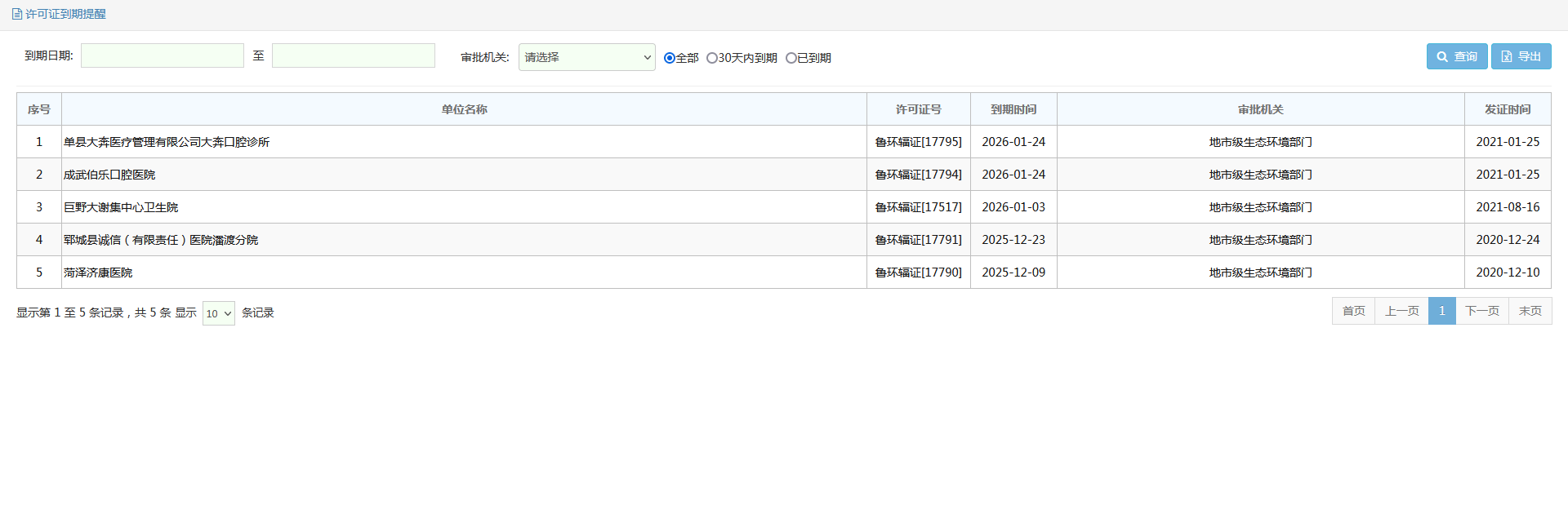
Task: Go to 首页 first page
Action: point(1353,311)
